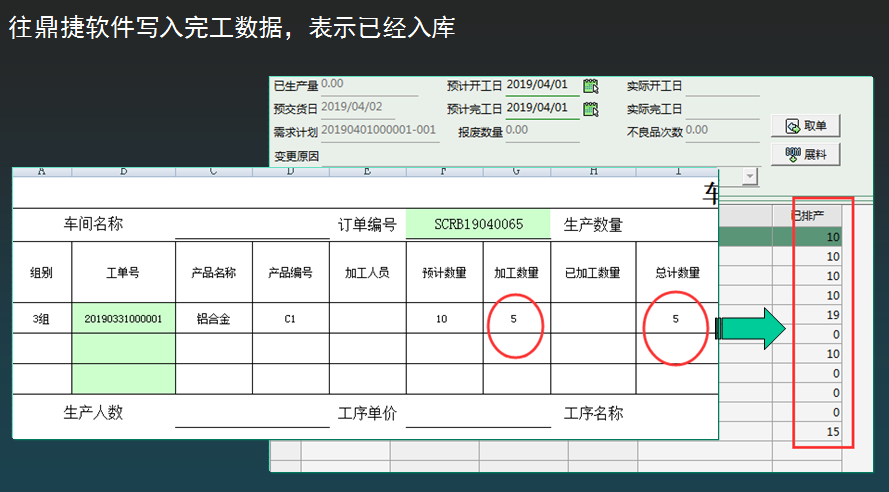Click the 需求计划 value 20190401000001-001

point(378,130)
